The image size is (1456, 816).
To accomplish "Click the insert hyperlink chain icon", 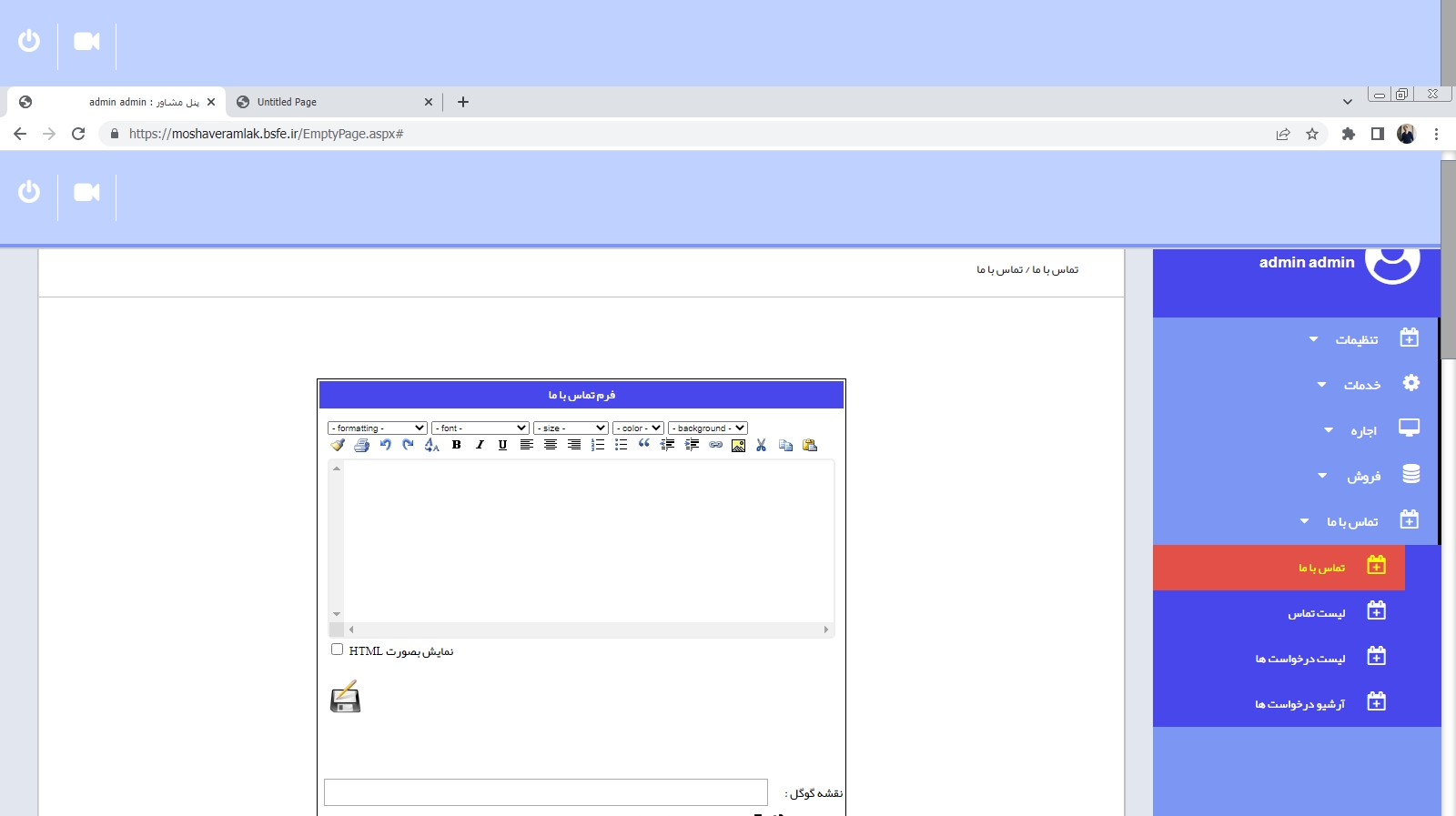I will tap(715, 445).
